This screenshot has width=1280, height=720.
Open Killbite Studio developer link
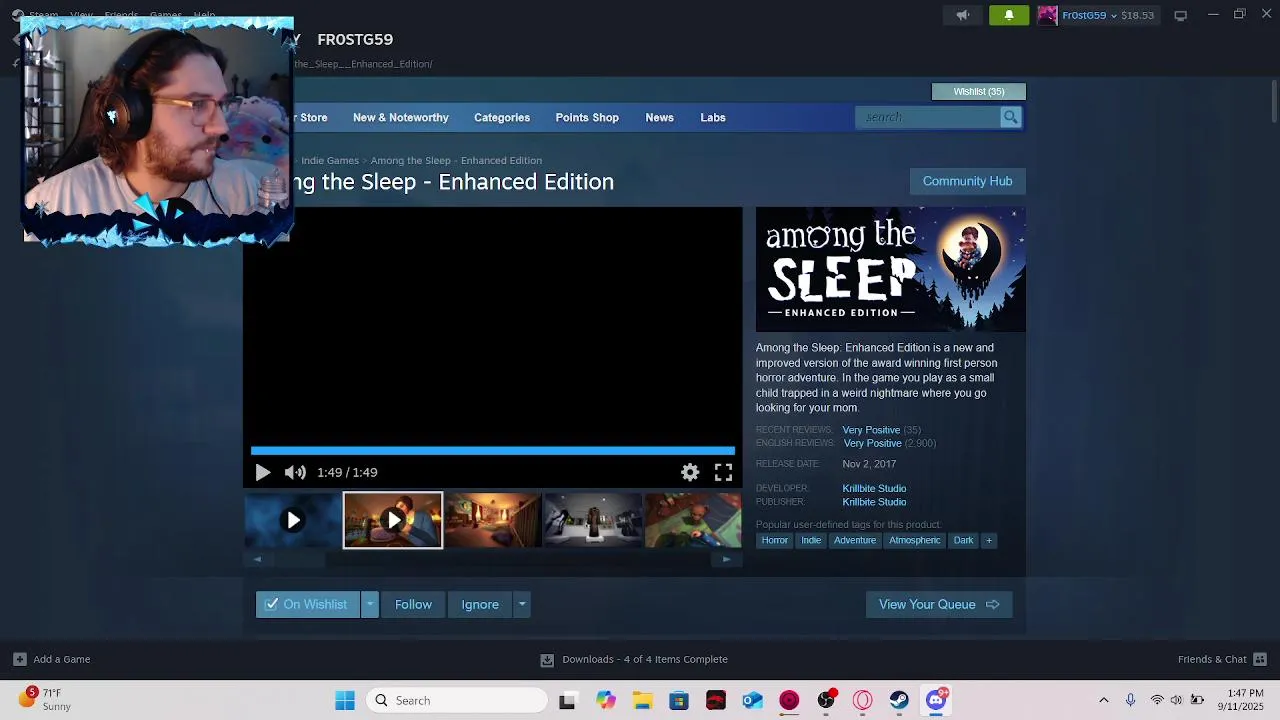[874, 488]
